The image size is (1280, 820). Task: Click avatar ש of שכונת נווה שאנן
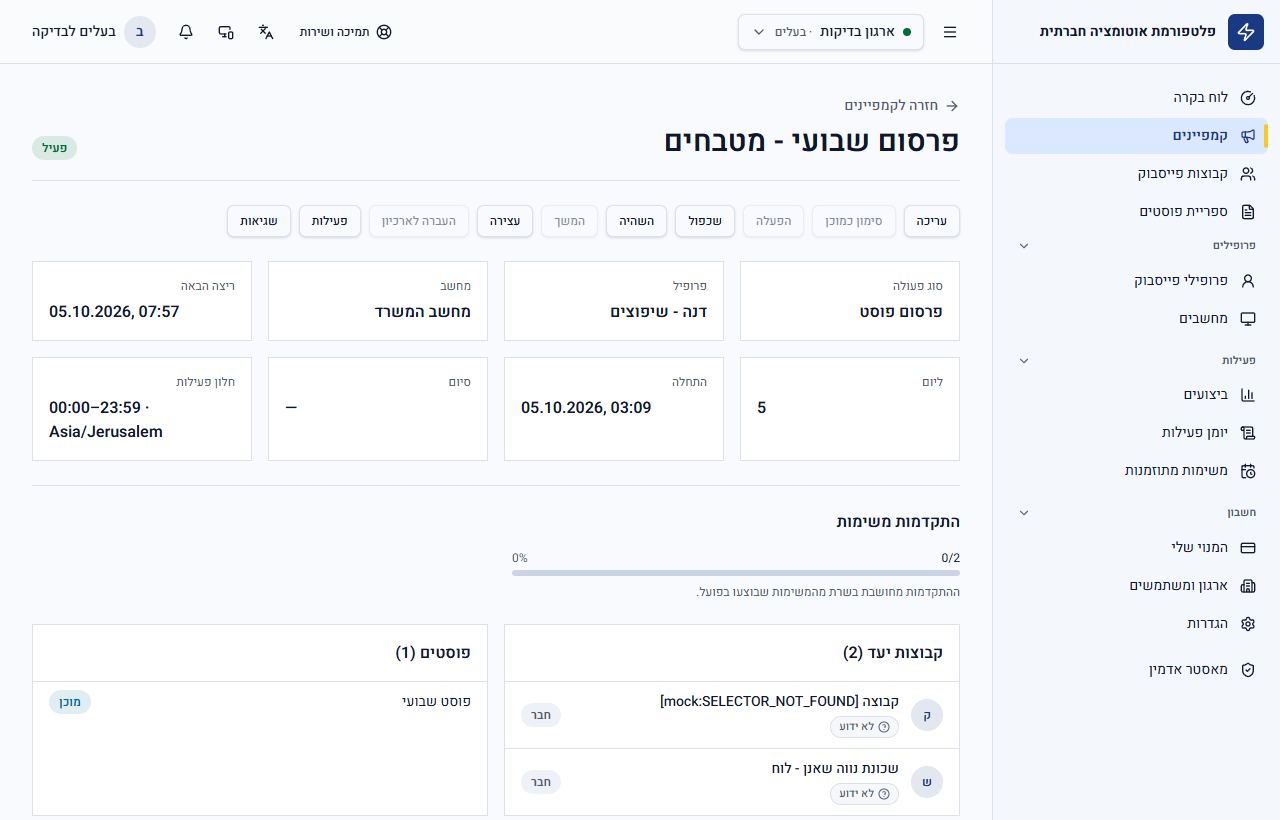[927, 782]
